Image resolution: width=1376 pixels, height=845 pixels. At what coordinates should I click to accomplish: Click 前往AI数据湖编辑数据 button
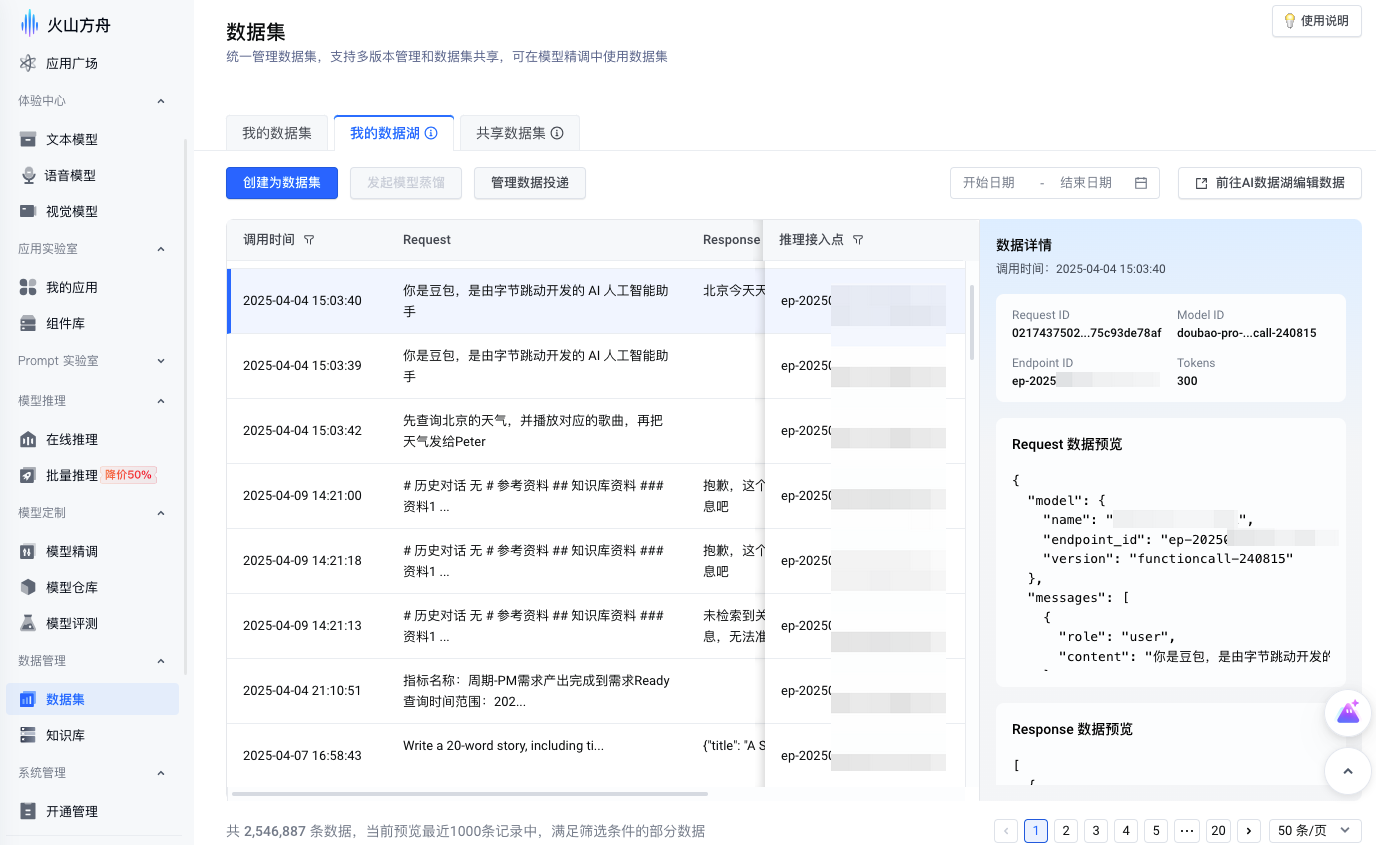click(x=1270, y=183)
